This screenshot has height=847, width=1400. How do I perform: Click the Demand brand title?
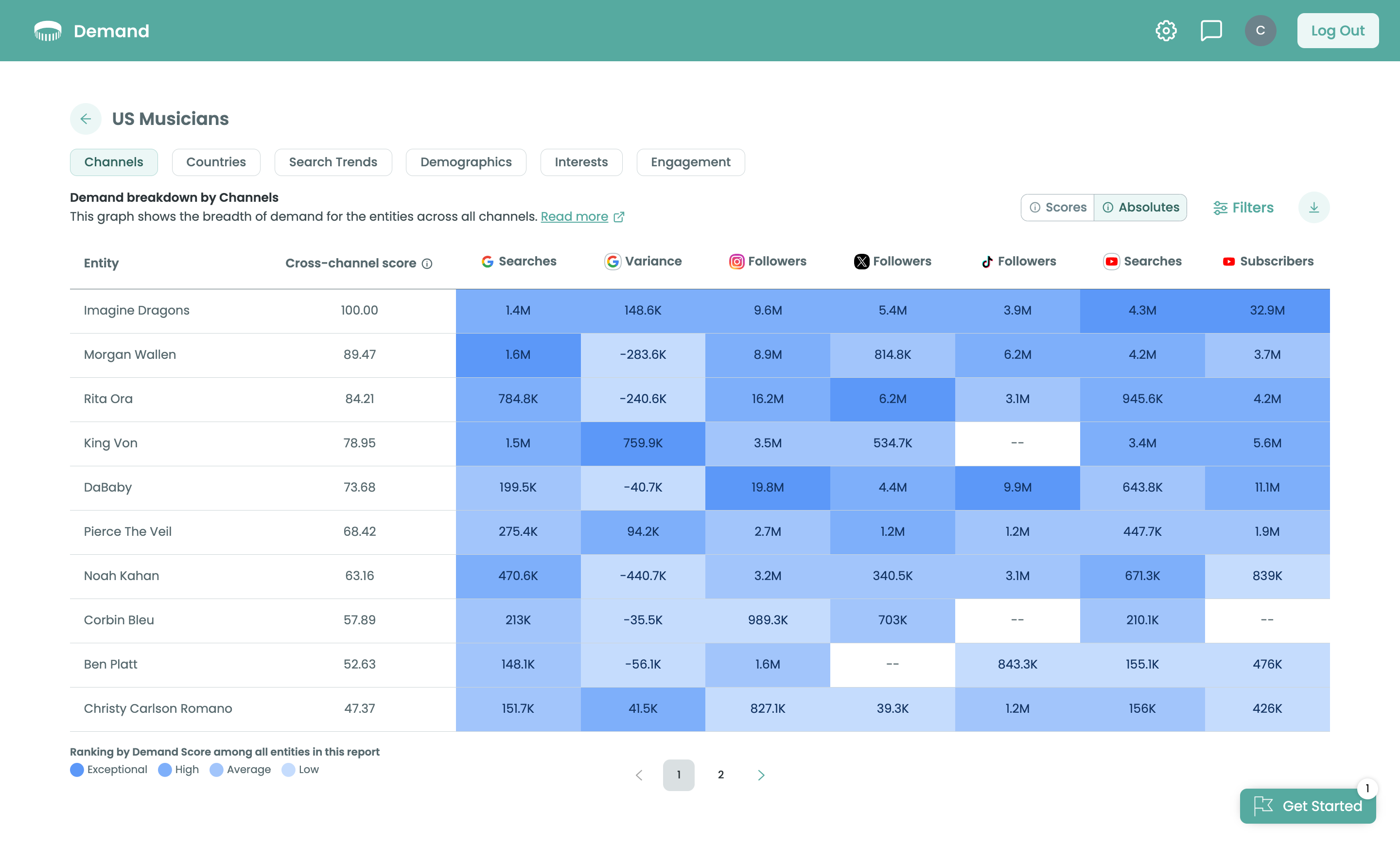[111, 31]
